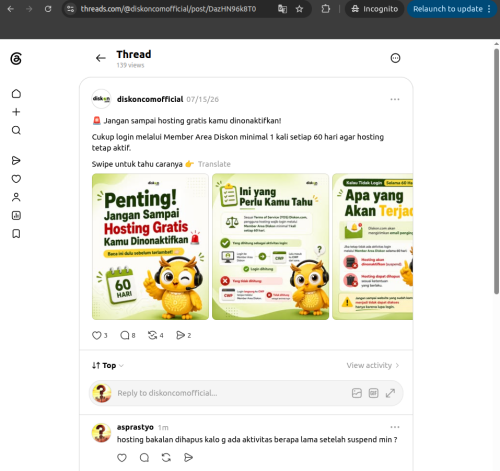Open Profile icon in sidebar
Image resolution: width=500 pixels, height=471 pixels.
pyautogui.click(x=16, y=197)
